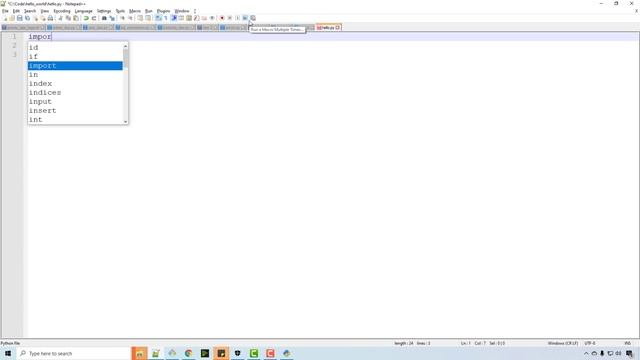Screen dimensions: 640x360
Task: Open Chrome from the taskbar
Action: [188, 353]
